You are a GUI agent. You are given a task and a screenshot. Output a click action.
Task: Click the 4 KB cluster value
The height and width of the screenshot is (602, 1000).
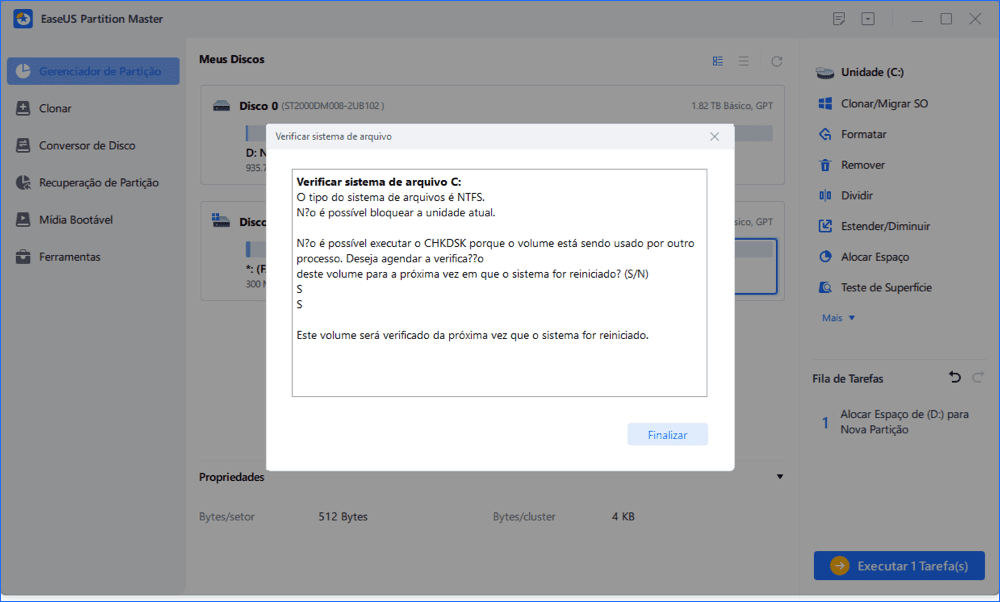coord(623,517)
